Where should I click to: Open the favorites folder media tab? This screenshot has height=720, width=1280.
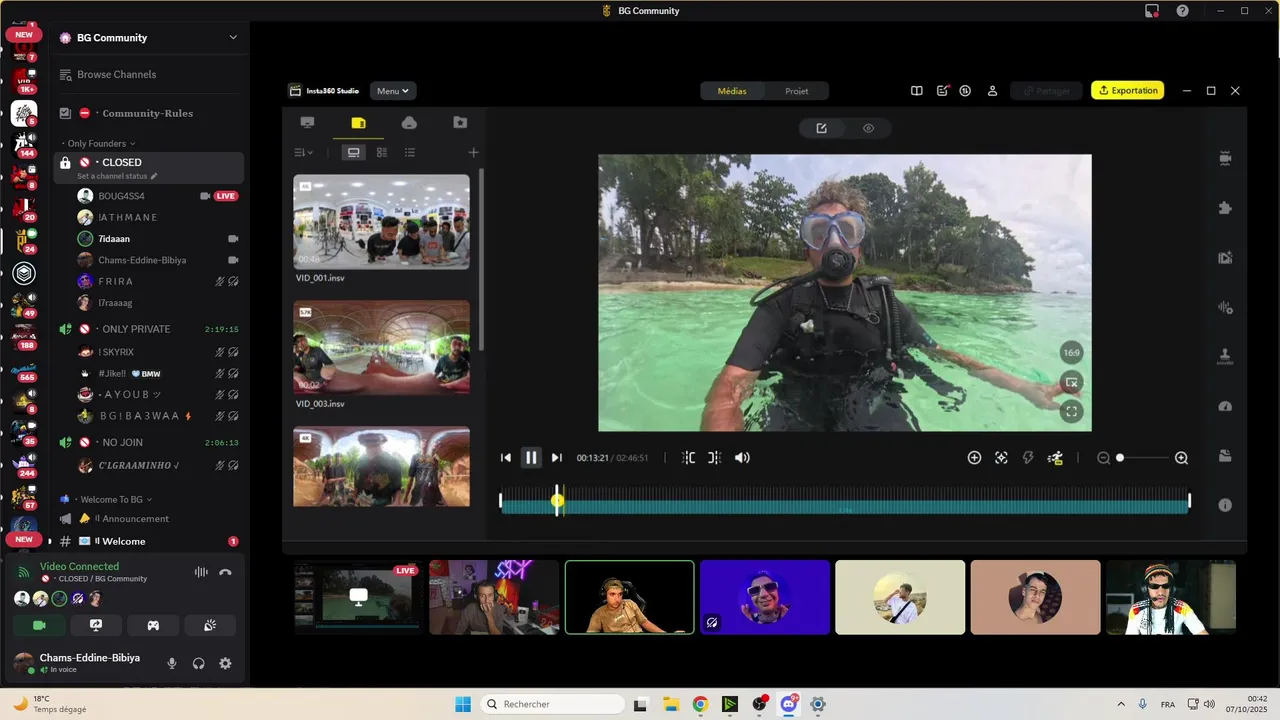point(460,123)
